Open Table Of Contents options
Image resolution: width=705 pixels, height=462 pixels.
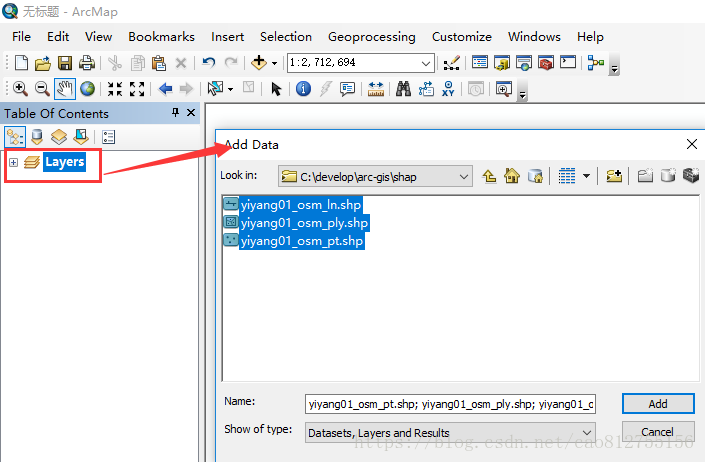tap(108, 137)
